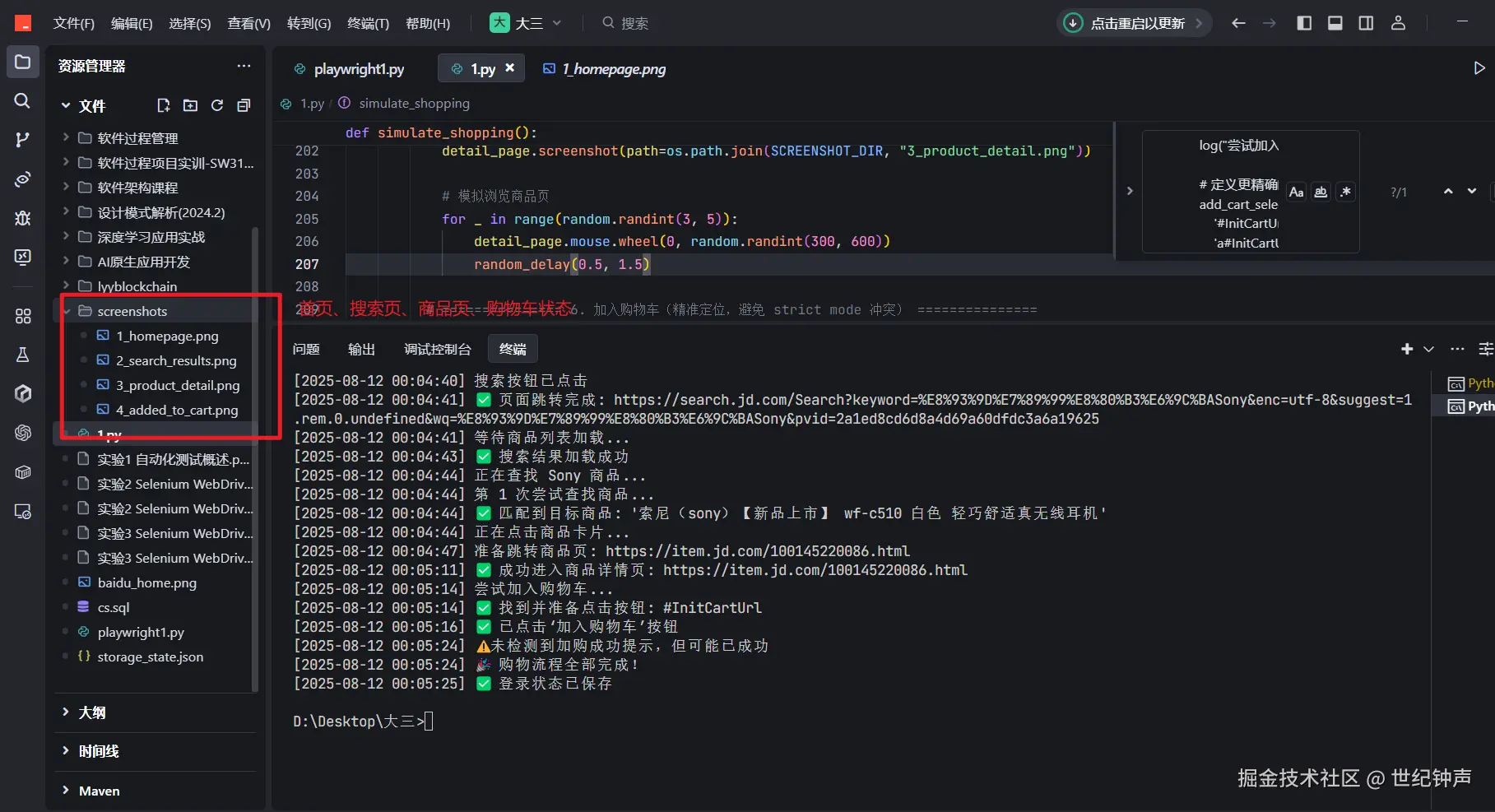
Task: Expand the replace field in find widget
Action: 1130,191
